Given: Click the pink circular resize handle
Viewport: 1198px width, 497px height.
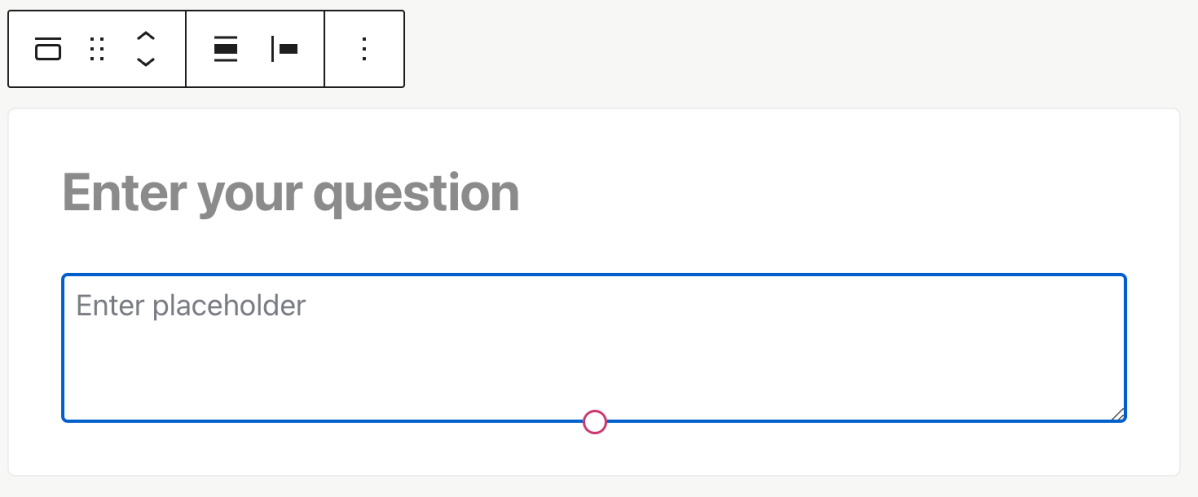Looking at the screenshot, I should point(595,422).
